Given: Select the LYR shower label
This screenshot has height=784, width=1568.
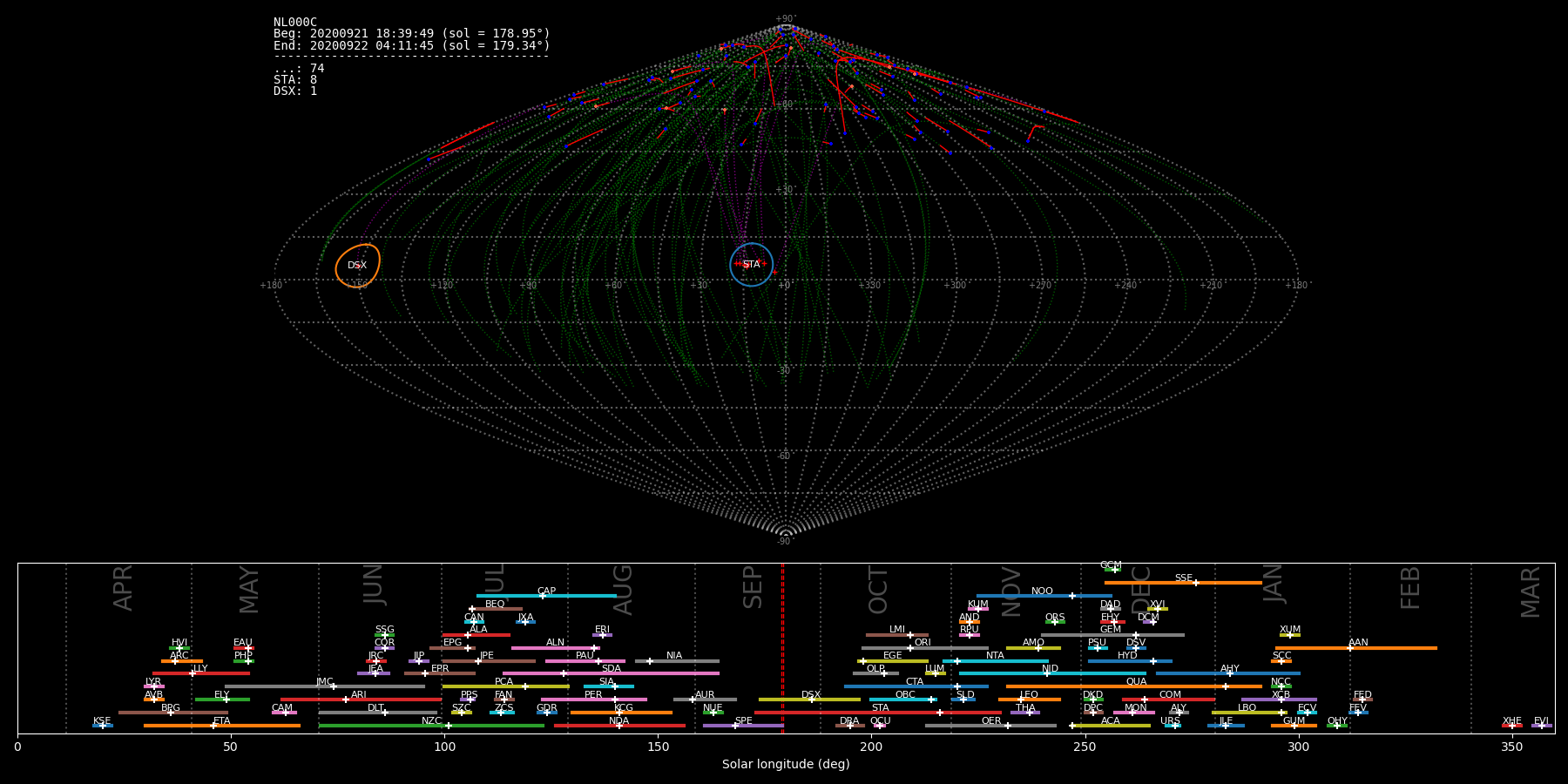Looking at the screenshot, I should tap(153, 682).
